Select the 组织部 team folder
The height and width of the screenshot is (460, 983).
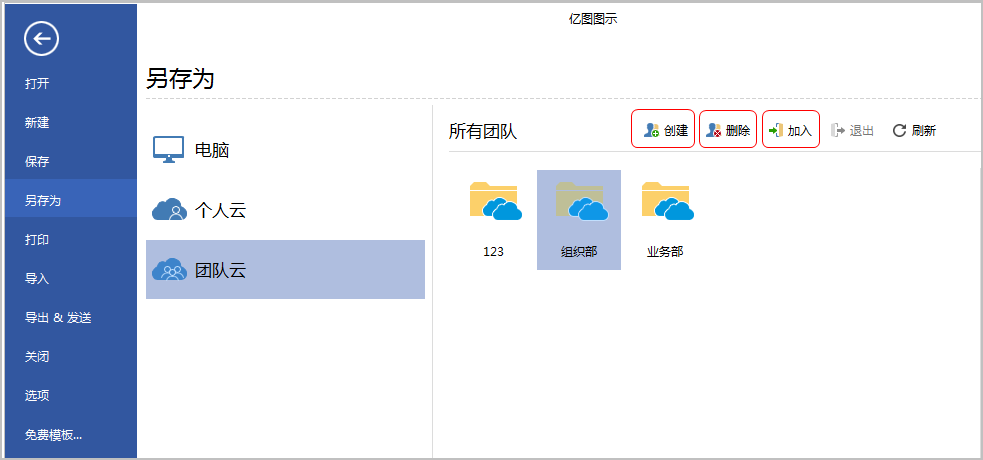pyautogui.click(x=579, y=219)
